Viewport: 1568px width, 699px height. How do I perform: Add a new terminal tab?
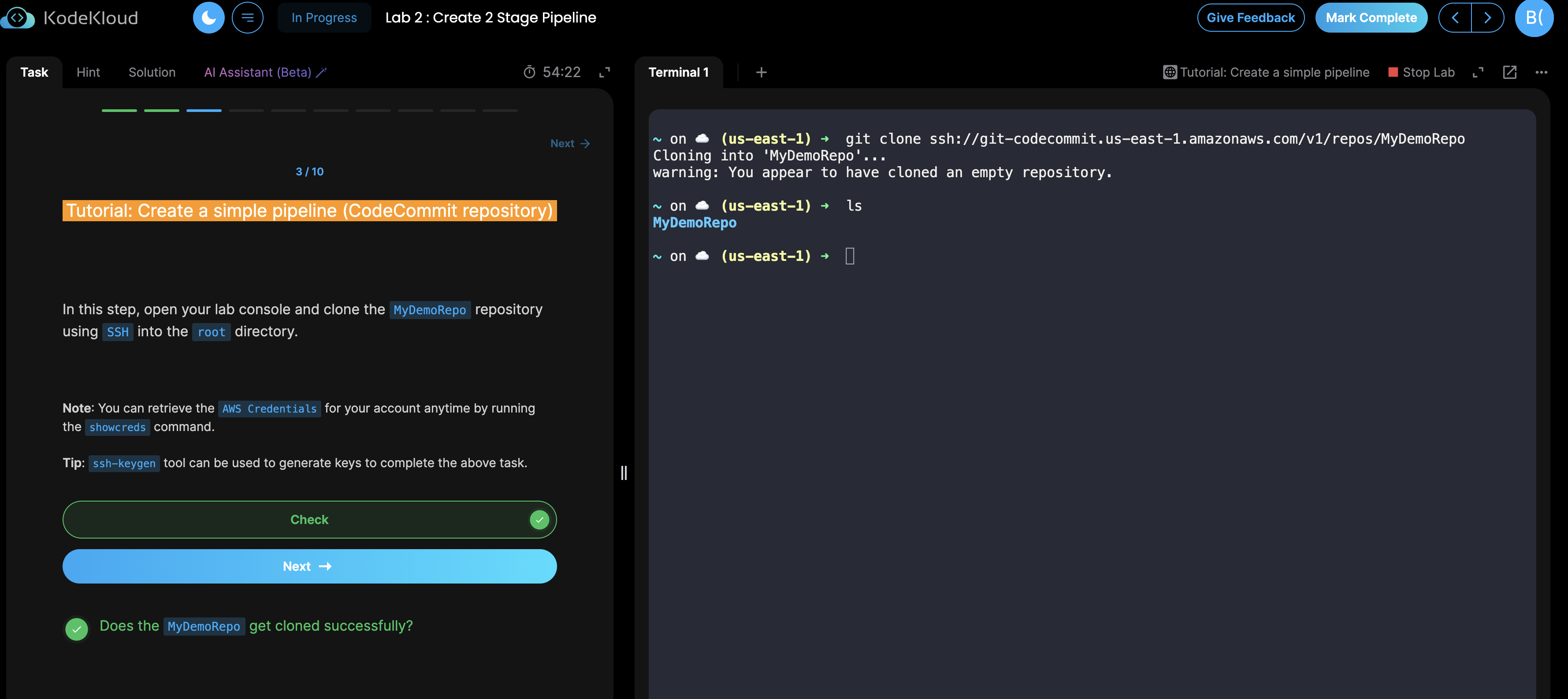tap(761, 72)
